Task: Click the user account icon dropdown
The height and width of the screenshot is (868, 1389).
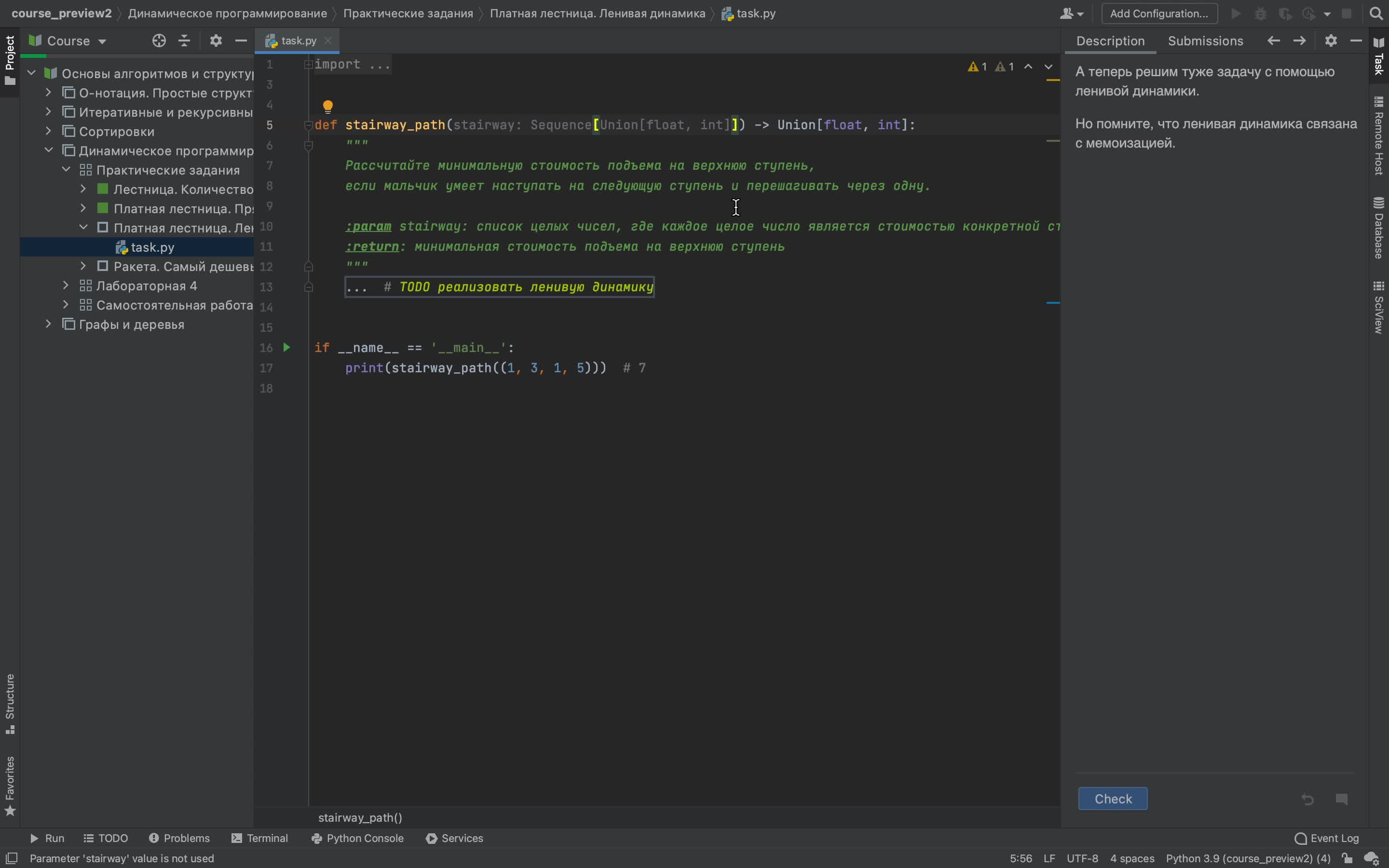Action: coord(1071,13)
